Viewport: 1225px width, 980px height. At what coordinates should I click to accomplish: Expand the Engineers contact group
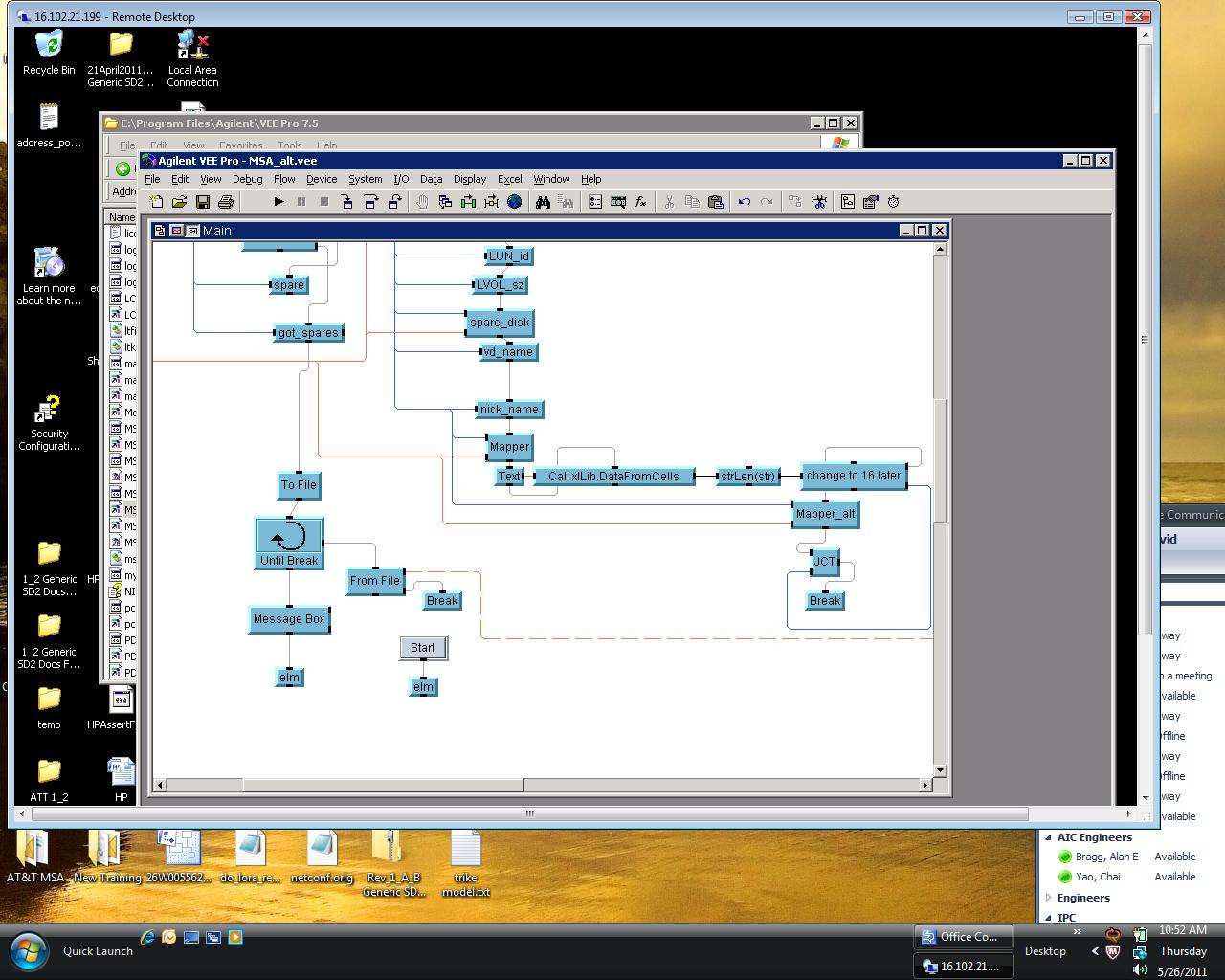(1049, 898)
